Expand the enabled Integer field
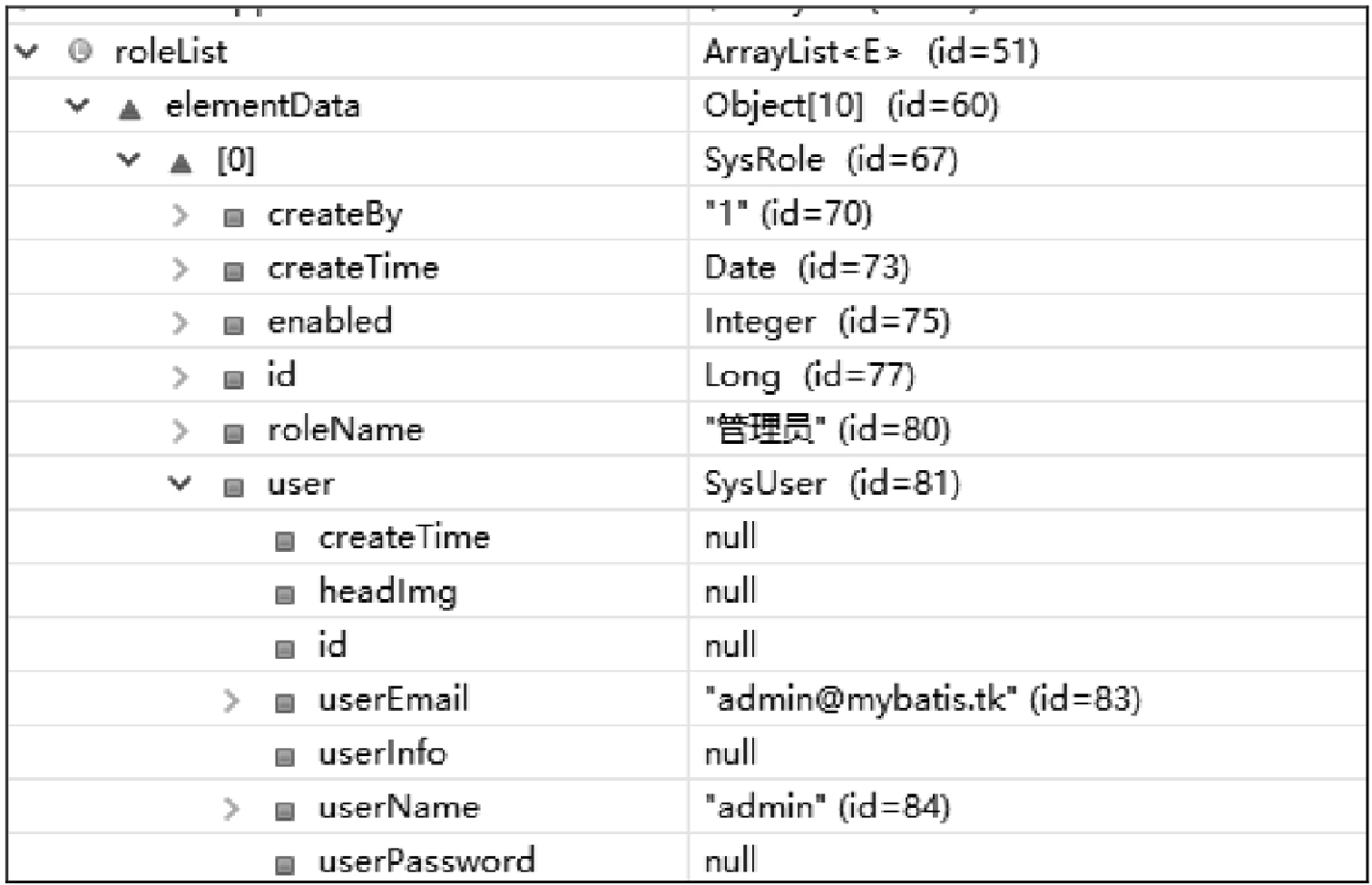Image resolution: width=1372 pixels, height=885 pixels. [180, 322]
